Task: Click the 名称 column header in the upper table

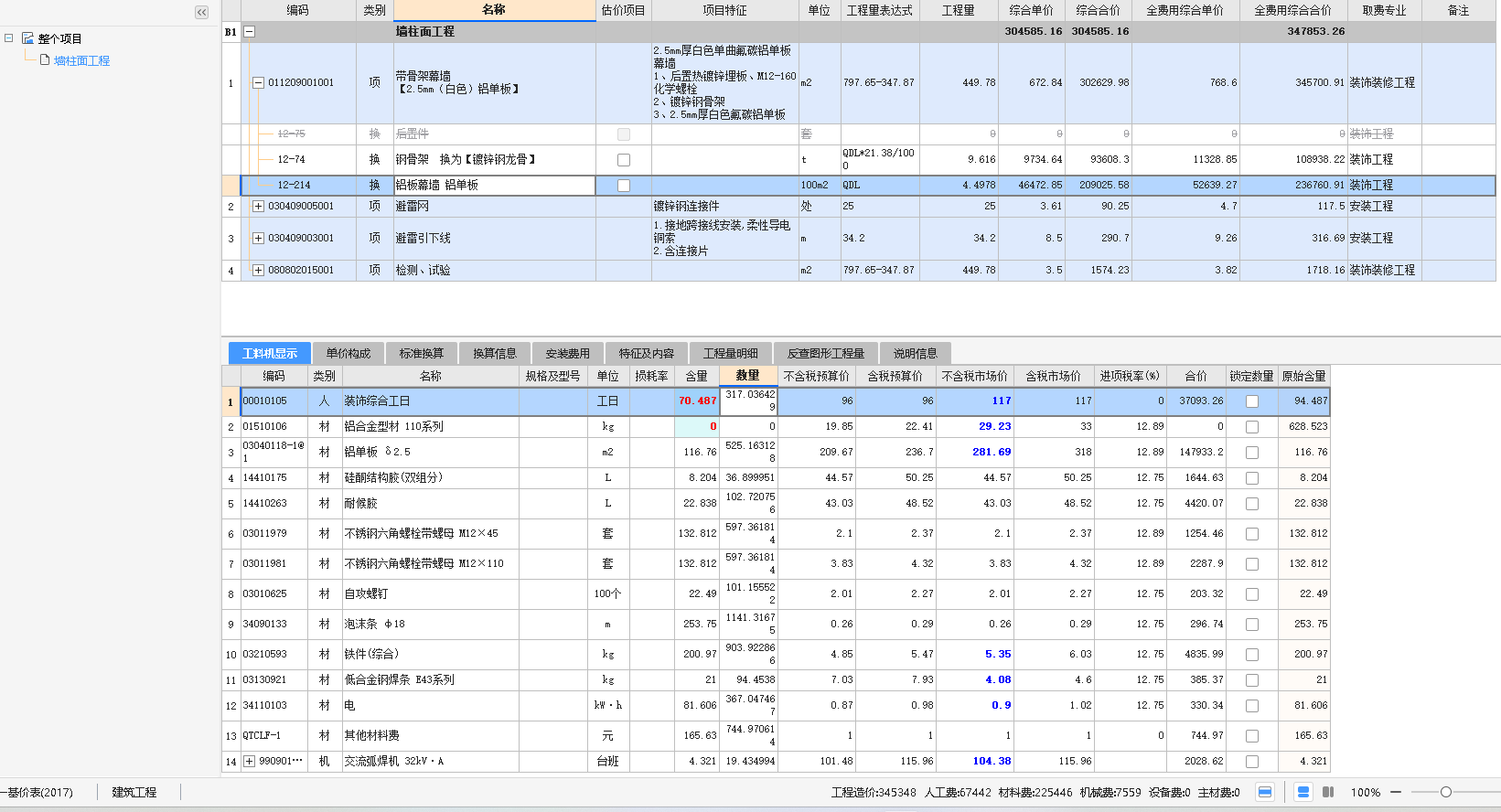Action: (x=494, y=10)
